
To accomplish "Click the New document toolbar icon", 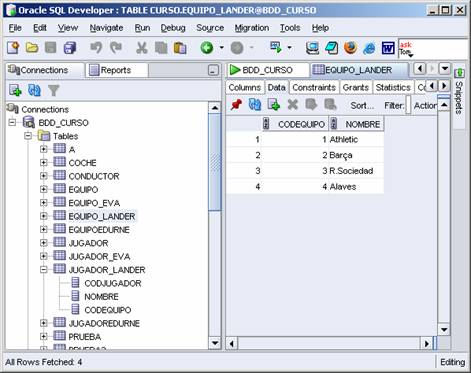I will (x=13, y=48).
